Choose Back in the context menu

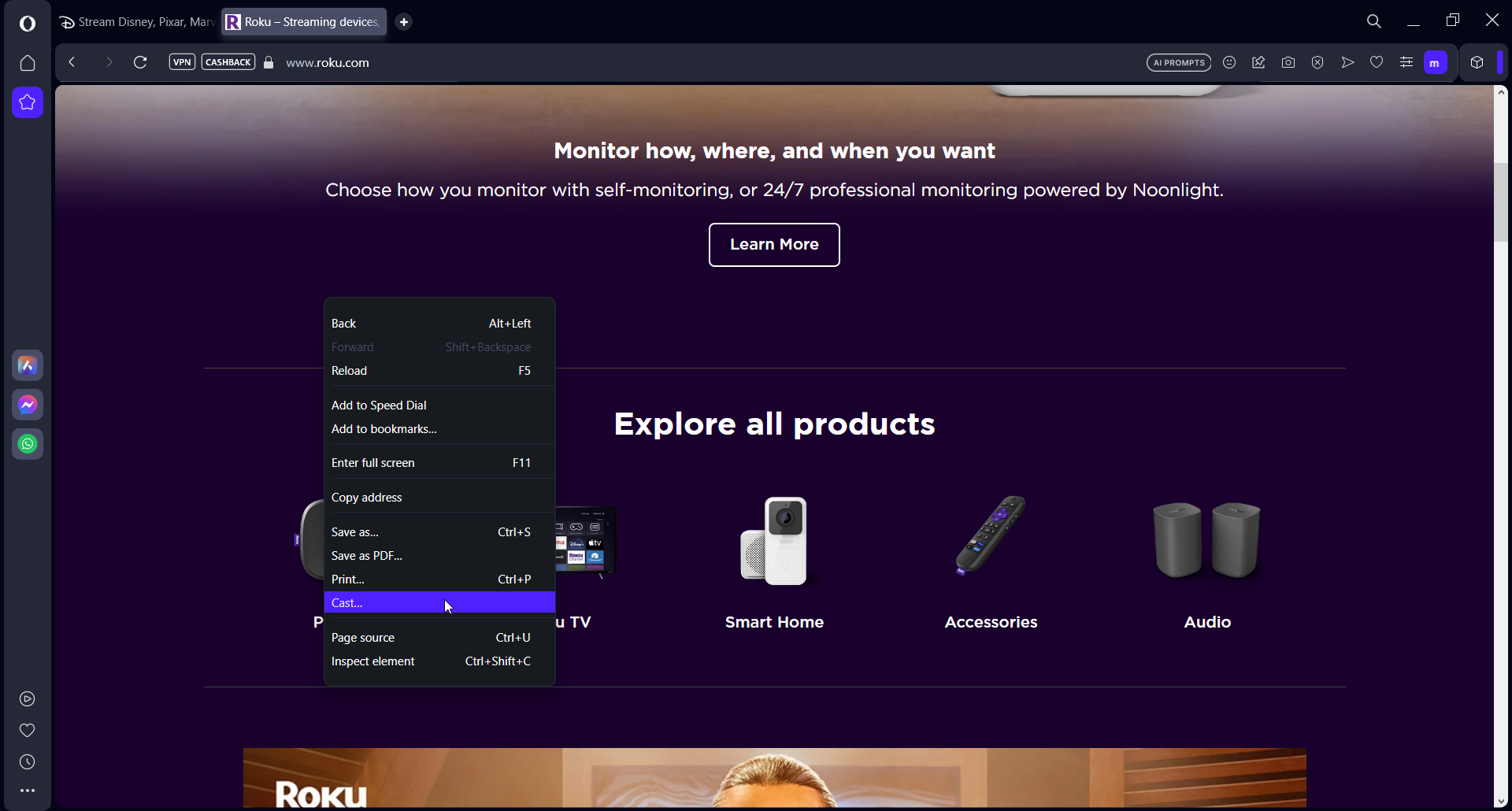[439, 324]
